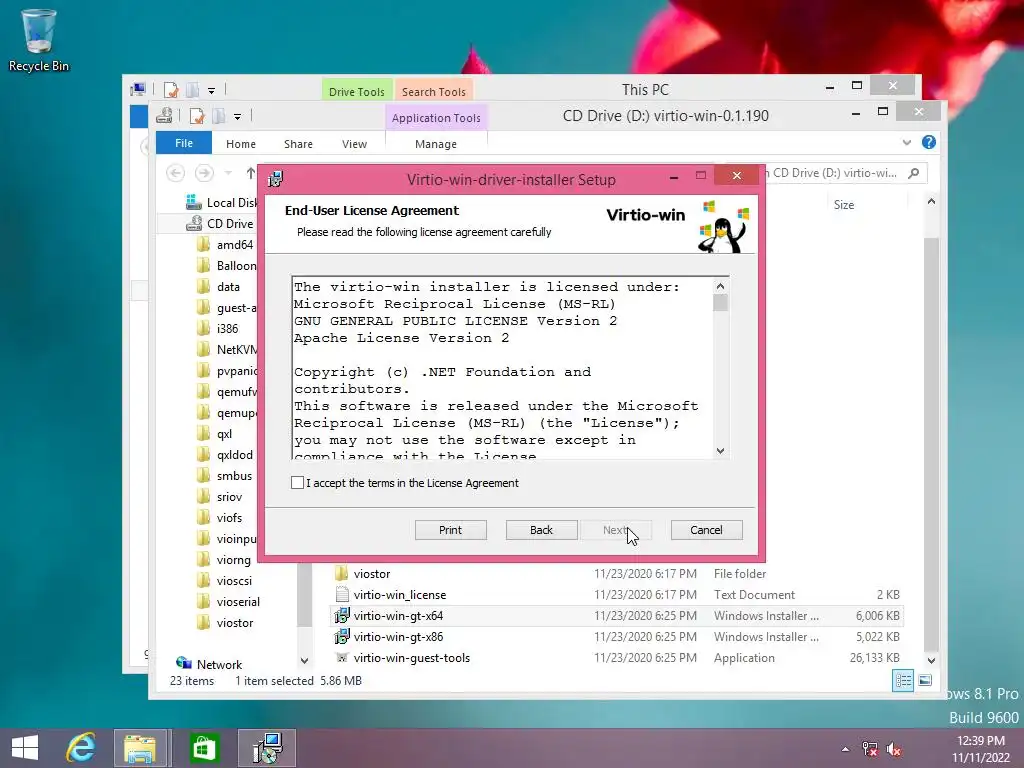Select sriov folder in navigation tree

coord(219,496)
